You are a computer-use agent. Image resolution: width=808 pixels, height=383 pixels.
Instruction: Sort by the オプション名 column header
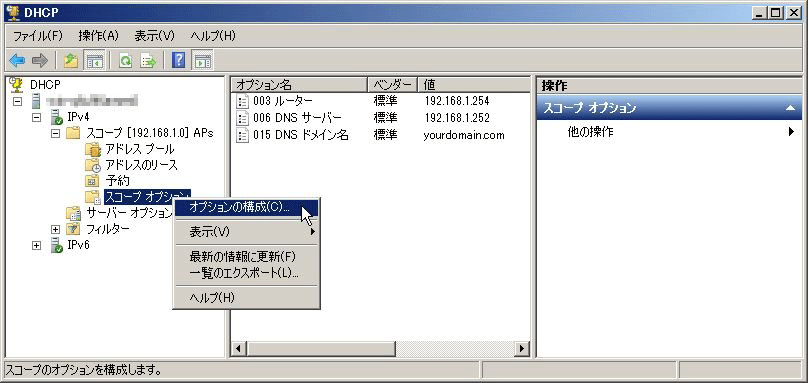point(300,85)
